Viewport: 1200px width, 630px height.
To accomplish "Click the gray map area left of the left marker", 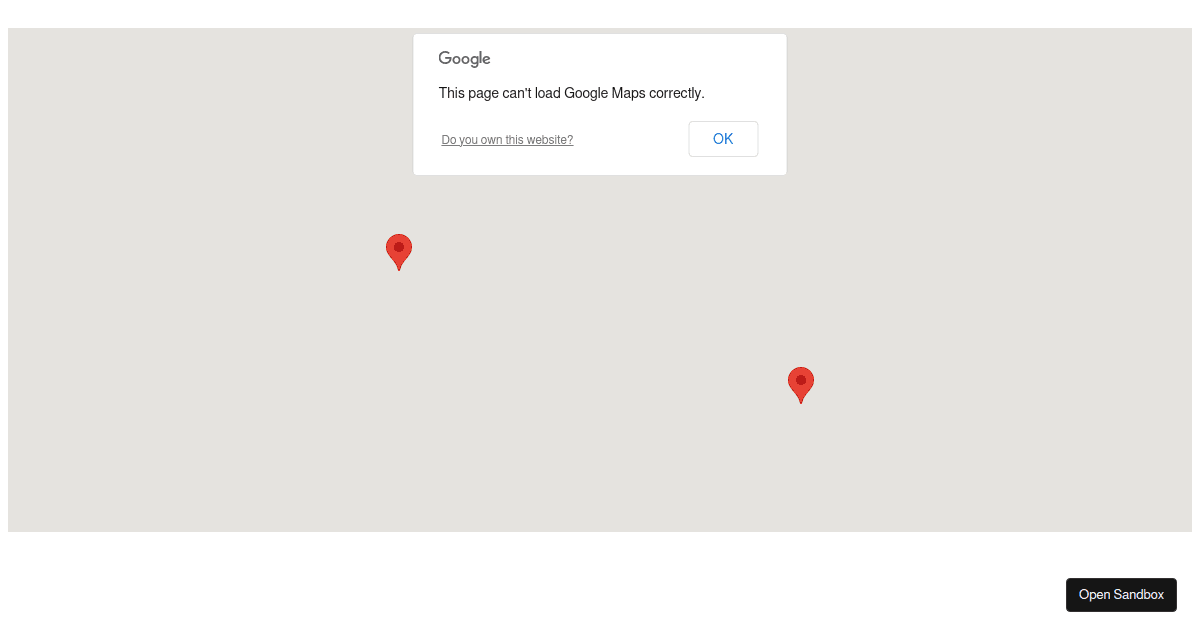I will [x=200, y=251].
